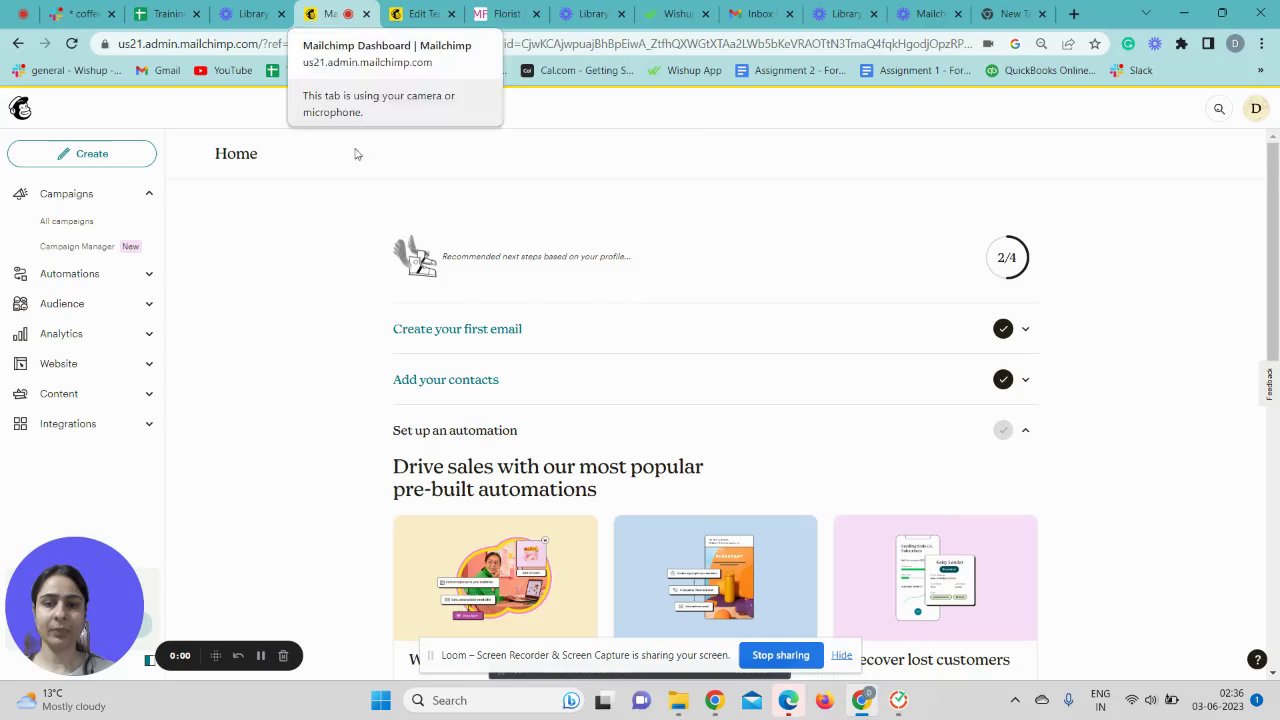The height and width of the screenshot is (720, 1280).
Task: Open the Mailchimp Freddie logo home icon
Action: 20,108
